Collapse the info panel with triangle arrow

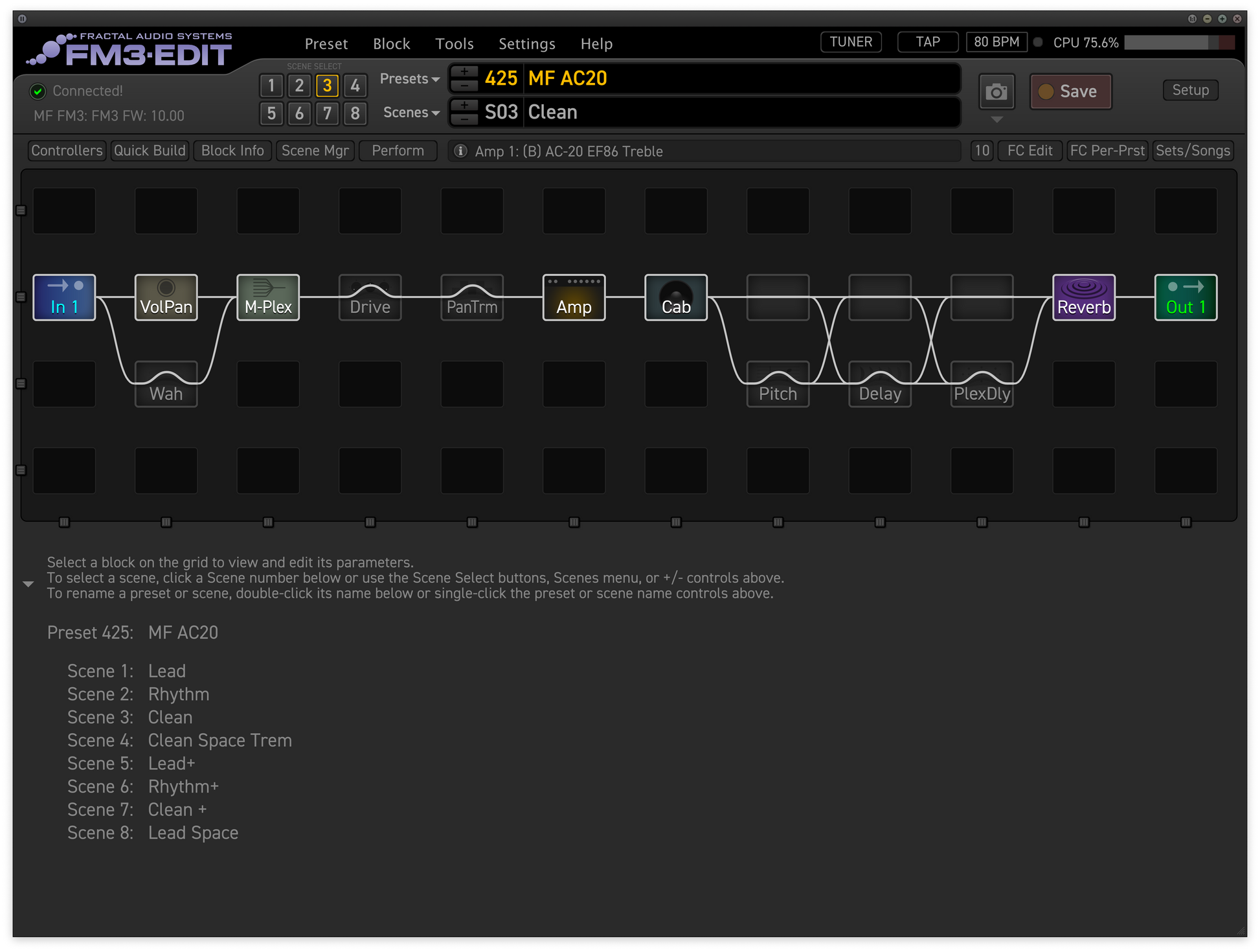pyautogui.click(x=28, y=584)
